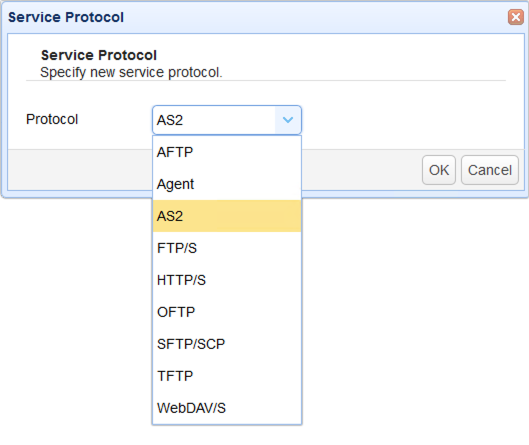Image resolution: width=529 pixels, height=445 pixels.
Task: Select the OFTP protocol entry
Action: [x=227, y=312]
